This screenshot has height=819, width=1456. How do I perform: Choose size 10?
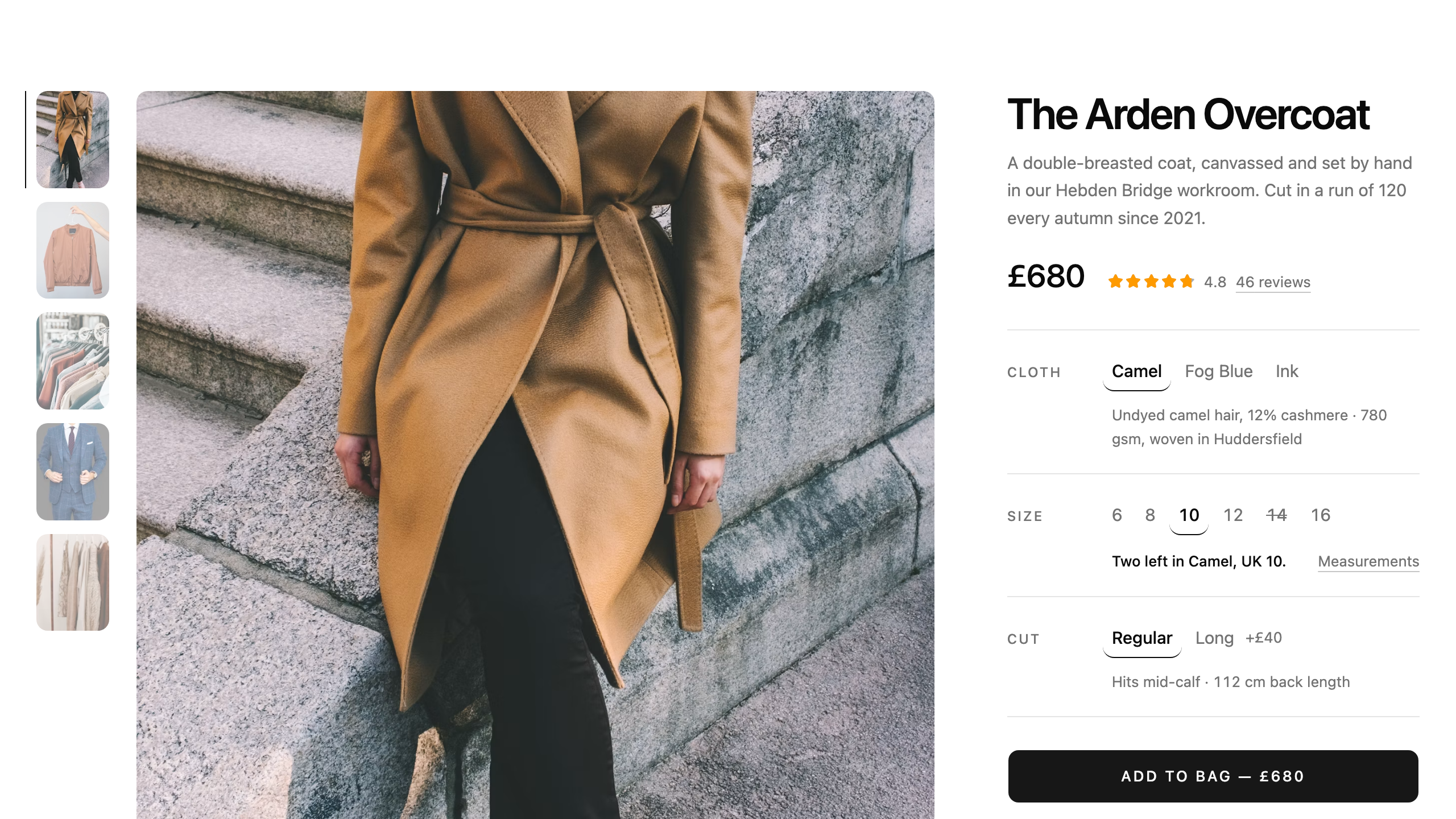click(x=1189, y=515)
